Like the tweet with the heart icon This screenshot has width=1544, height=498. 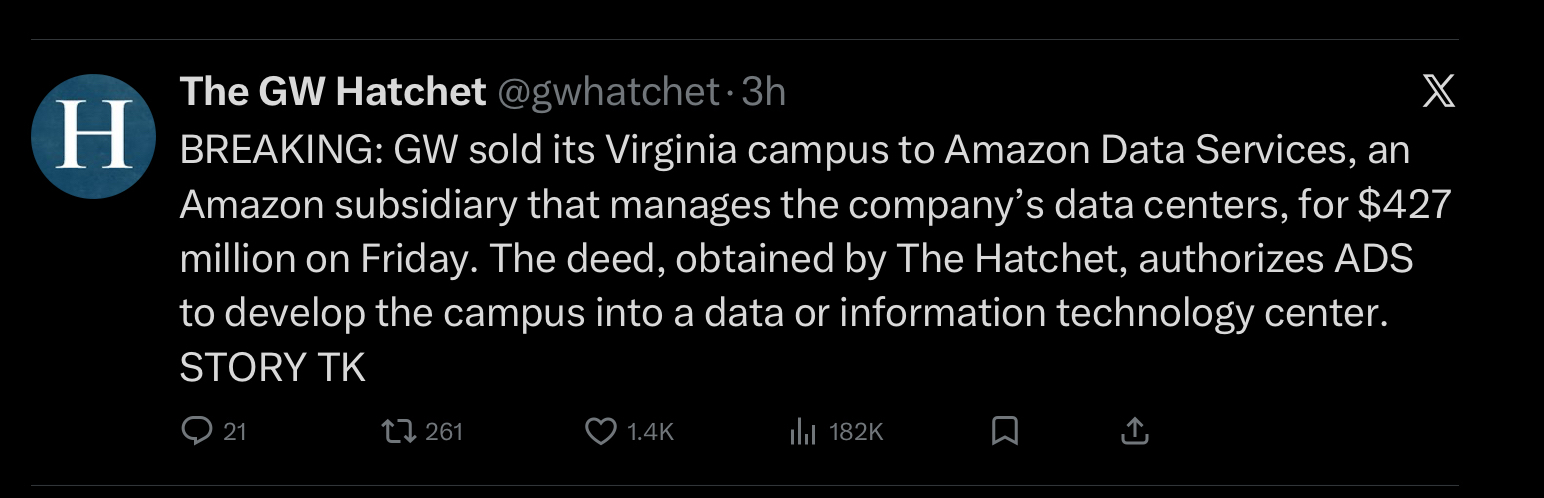pos(599,431)
